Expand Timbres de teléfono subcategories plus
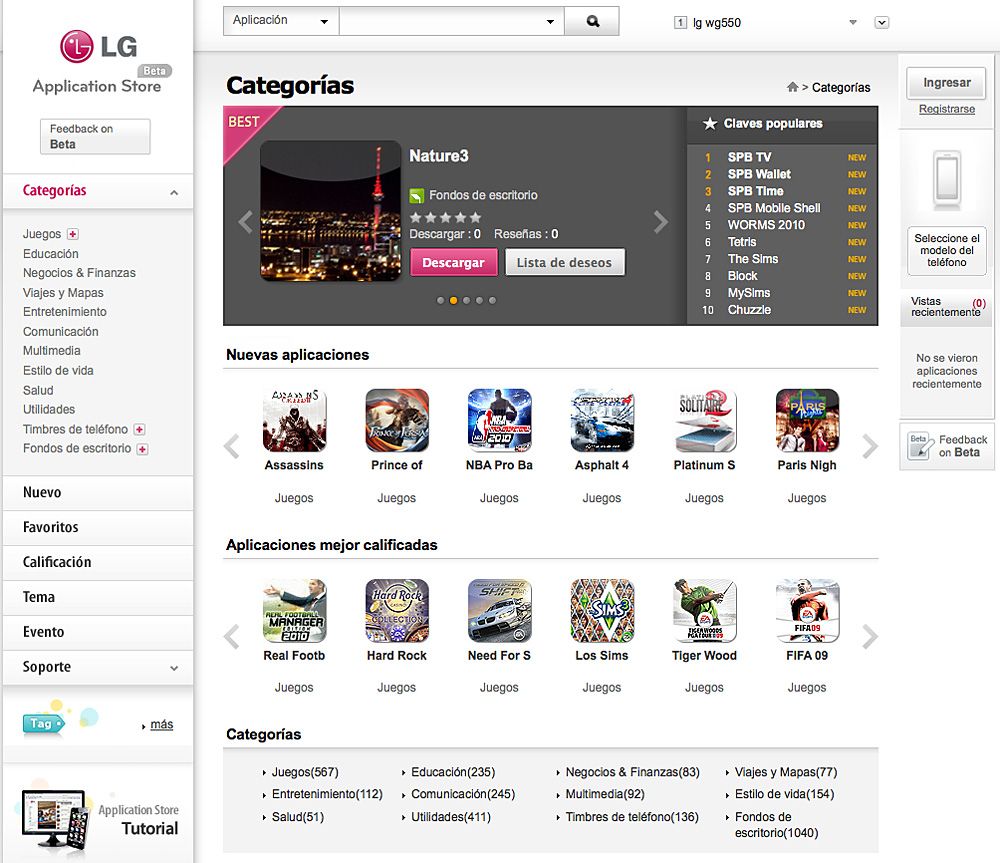1000x863 pixels. 139,429
